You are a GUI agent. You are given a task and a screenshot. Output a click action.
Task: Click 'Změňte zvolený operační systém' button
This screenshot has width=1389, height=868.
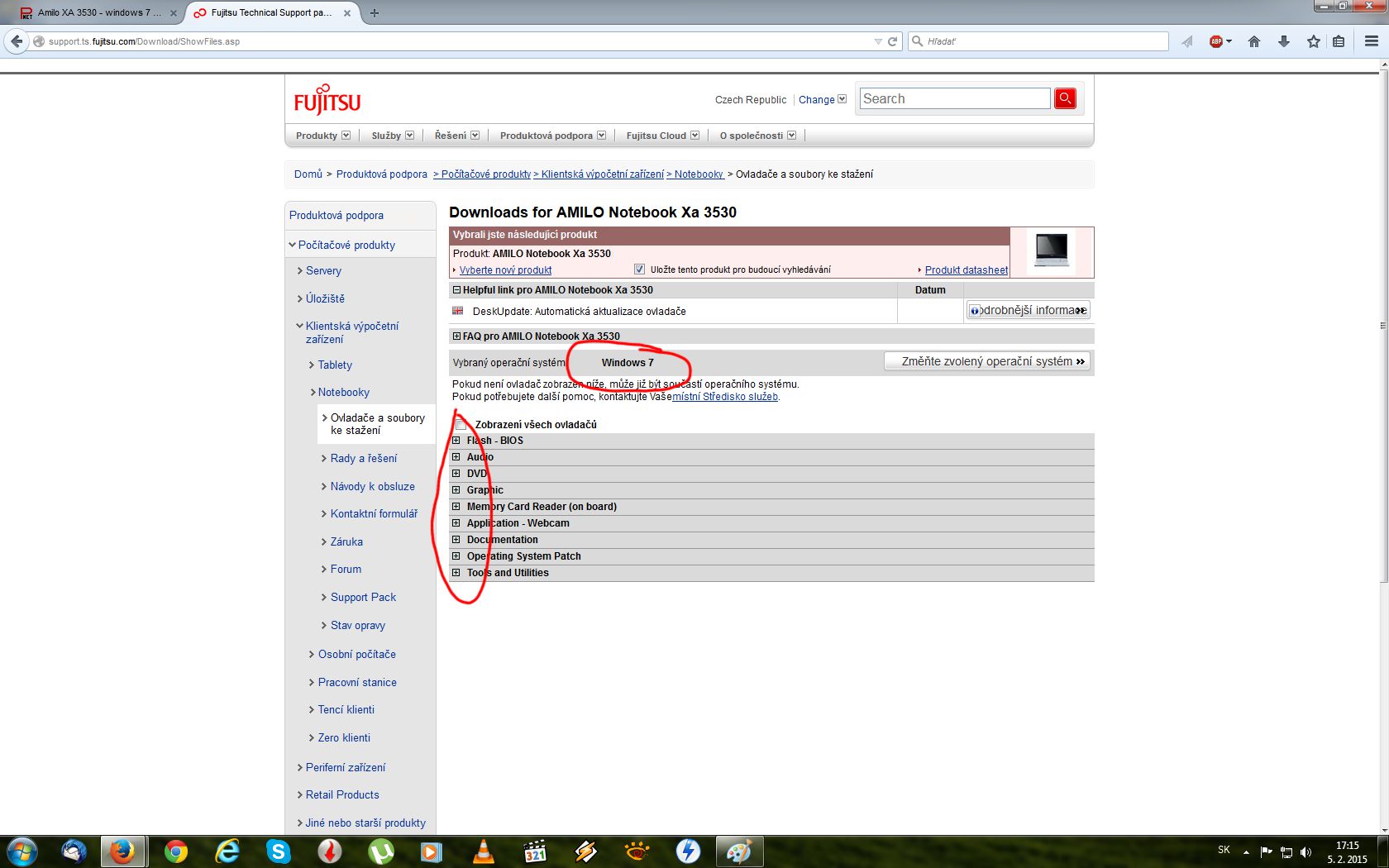pos(987,361)
